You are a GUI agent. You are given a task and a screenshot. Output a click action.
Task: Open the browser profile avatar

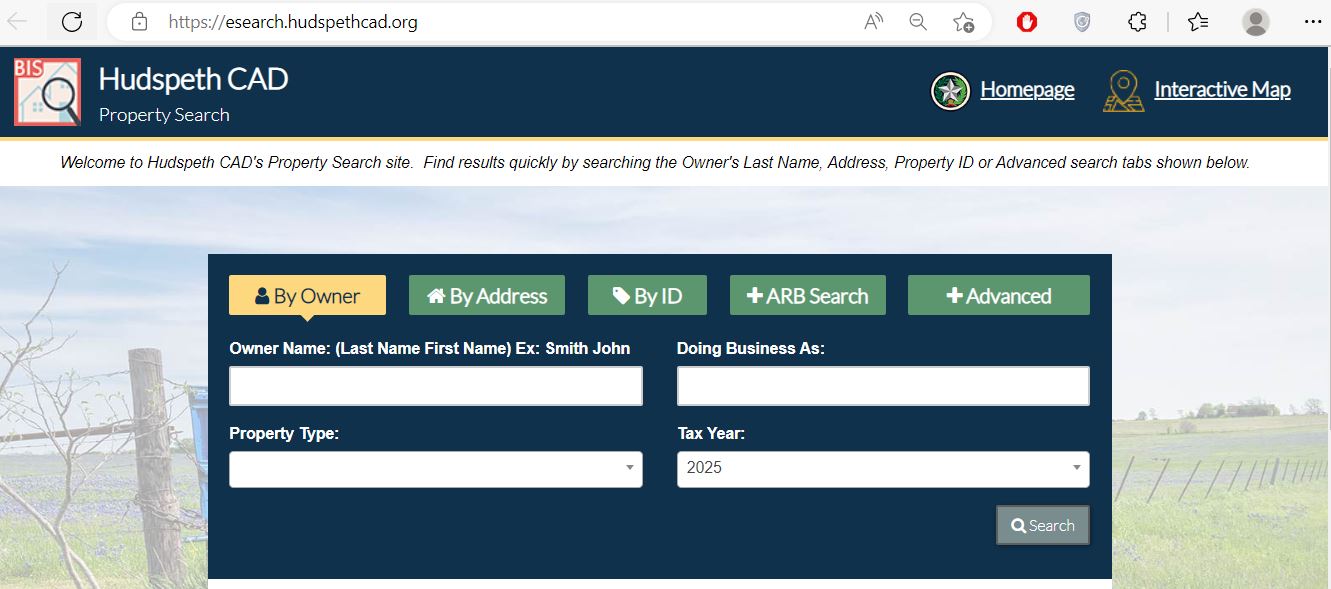click(1255, 22)
